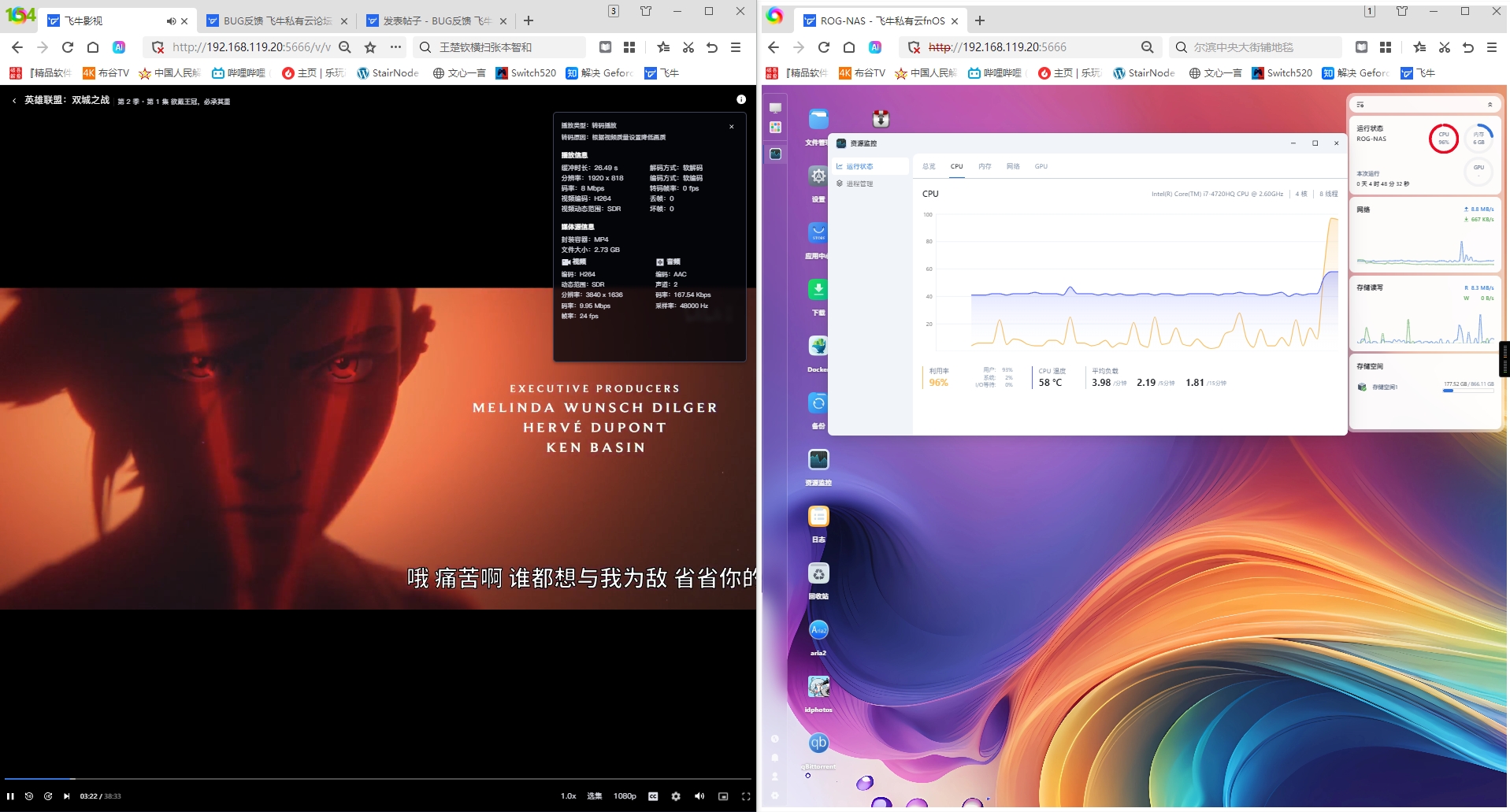Image resolution: width=1510 pixels, height=812 pixels.
Task: Switch to the 内存 tab
Action: coord(985,166)
